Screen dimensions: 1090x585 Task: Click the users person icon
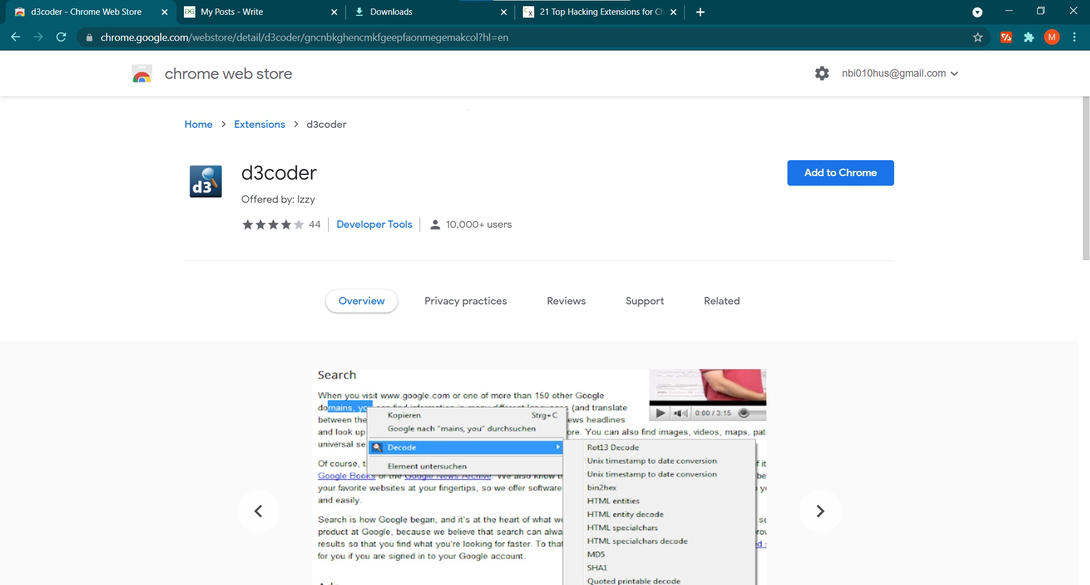435,224
